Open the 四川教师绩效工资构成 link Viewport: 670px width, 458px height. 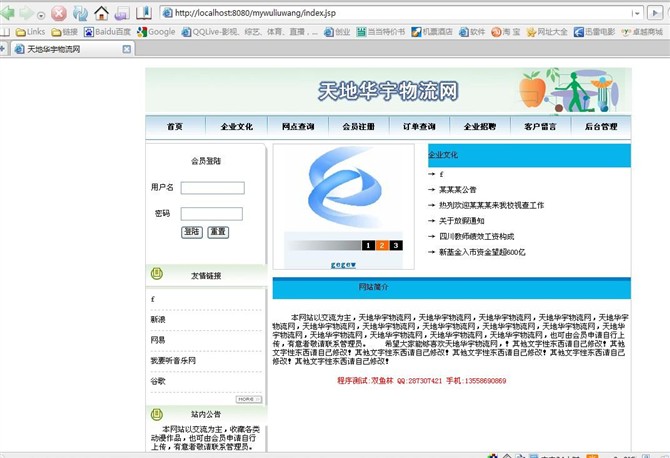(x=476, y=236)
